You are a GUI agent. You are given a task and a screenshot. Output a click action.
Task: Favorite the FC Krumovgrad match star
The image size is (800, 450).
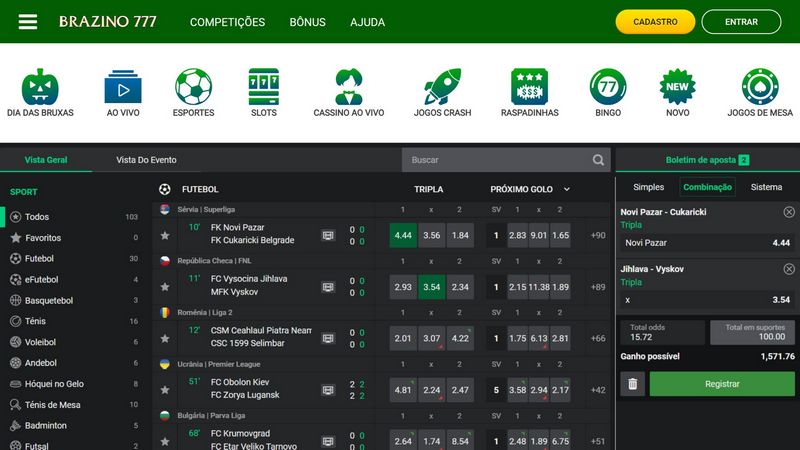click(x=165, y=441)
